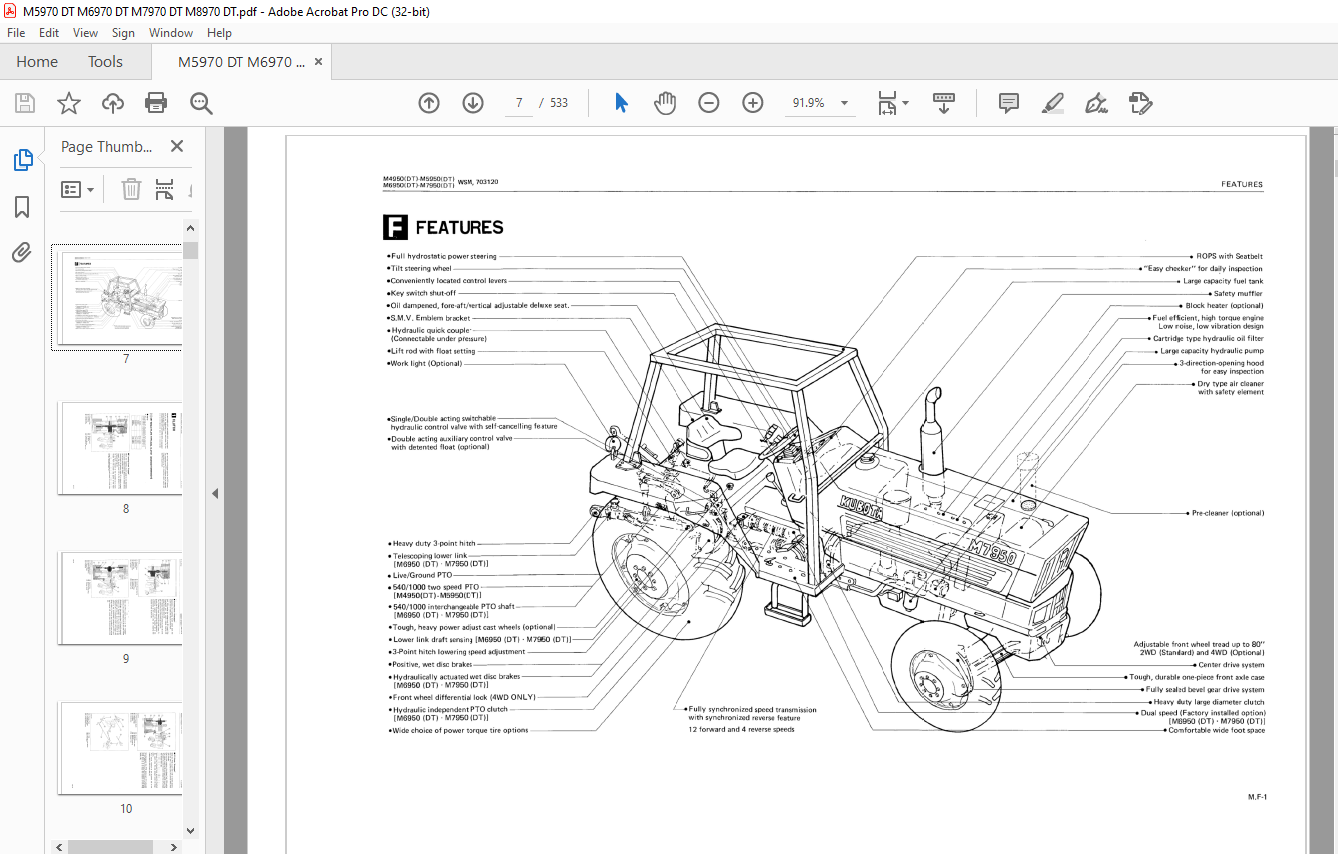Click 'Heavy duty 3-point hitch' text
This screenshot has height=854, width=1338.
click(434, 544)
